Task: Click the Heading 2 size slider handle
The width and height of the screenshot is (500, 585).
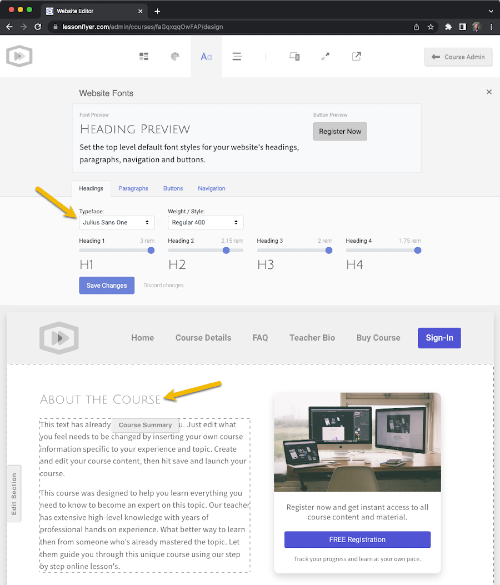Action: 226,250
